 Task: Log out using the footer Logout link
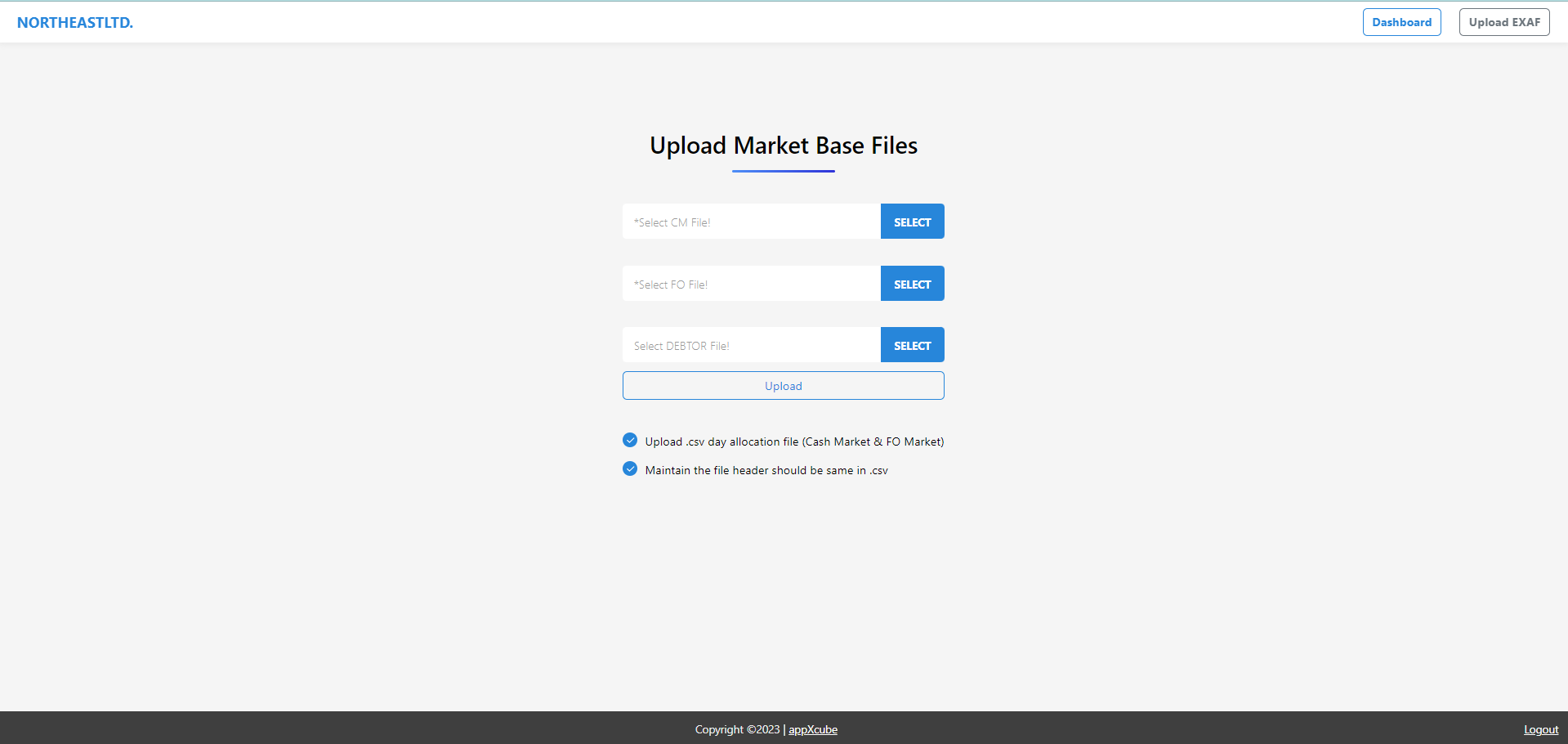coord(1540,729)
